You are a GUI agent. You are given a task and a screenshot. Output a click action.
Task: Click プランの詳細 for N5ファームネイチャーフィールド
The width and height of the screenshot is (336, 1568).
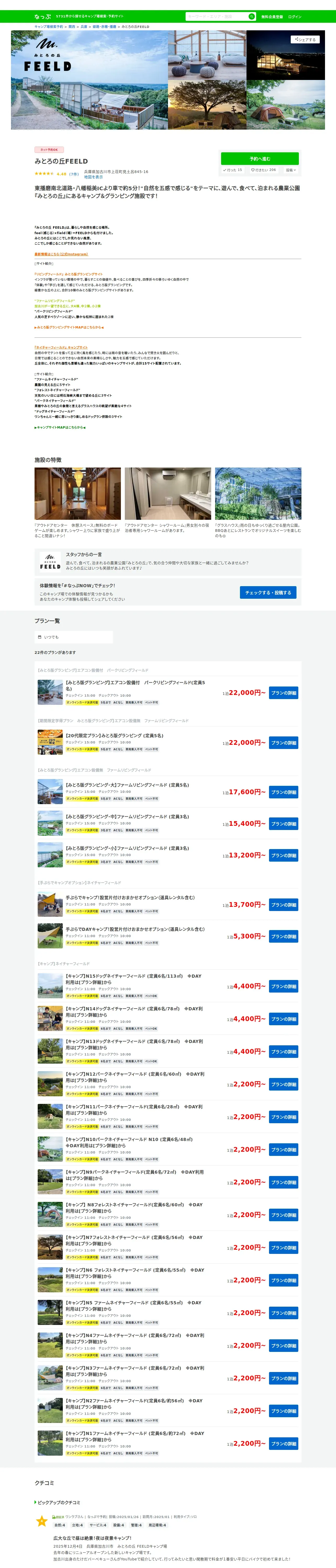click(x=284, y=1313)
